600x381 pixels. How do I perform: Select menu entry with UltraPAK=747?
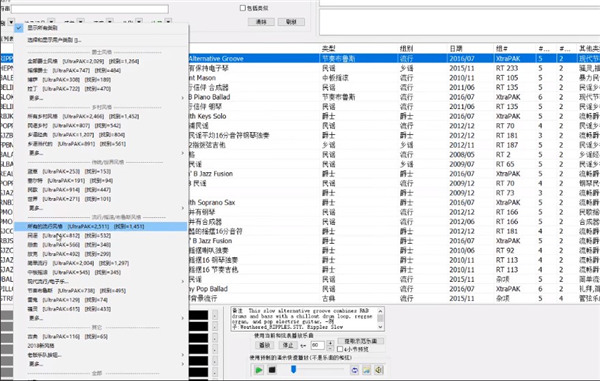101,70
